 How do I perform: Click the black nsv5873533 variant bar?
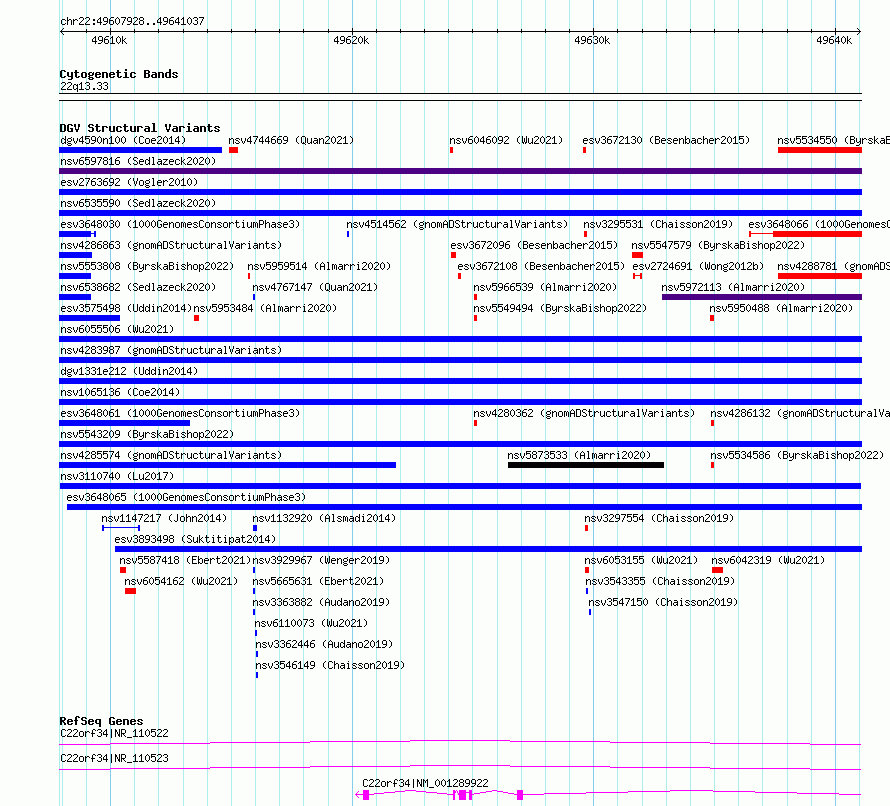[x=586, y=465]
